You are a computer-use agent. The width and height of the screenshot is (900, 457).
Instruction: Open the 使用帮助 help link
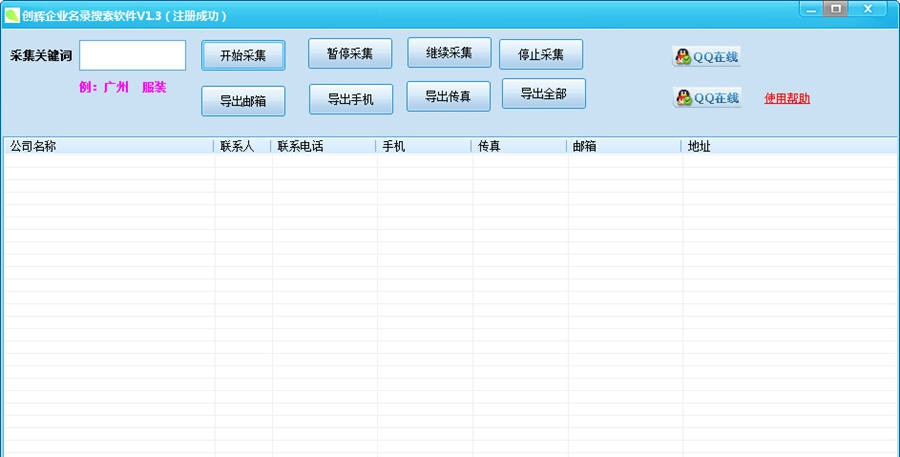pos(787,98)
